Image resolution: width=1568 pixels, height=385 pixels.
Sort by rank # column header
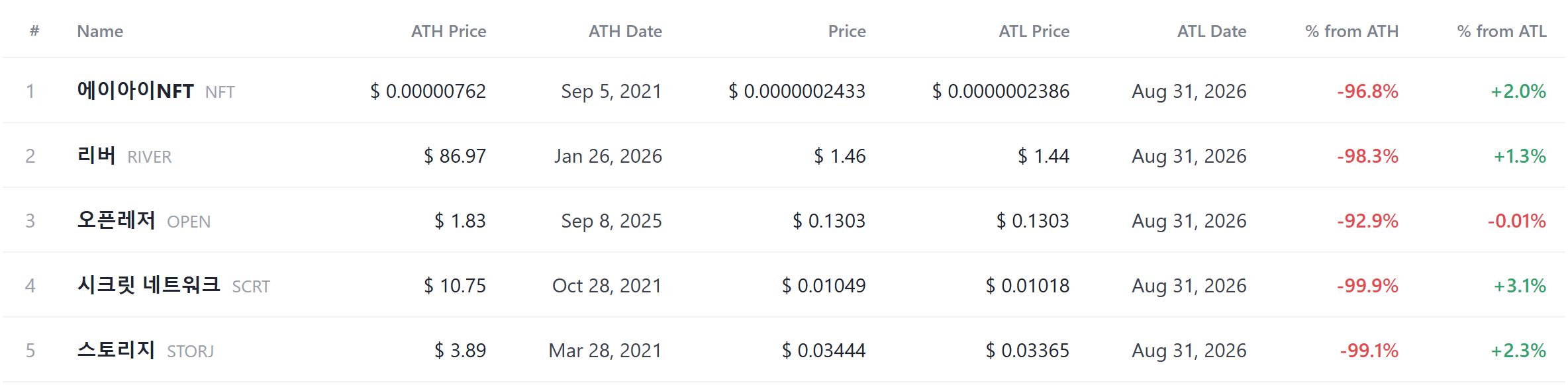pyautogui.click(x=34, y=31)
